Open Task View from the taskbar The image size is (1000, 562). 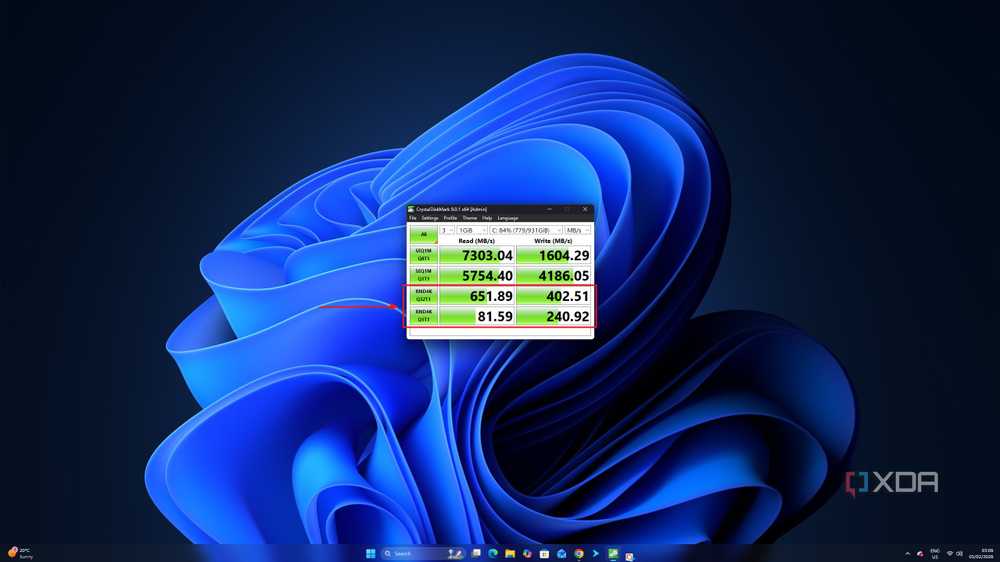click(476, 554)
